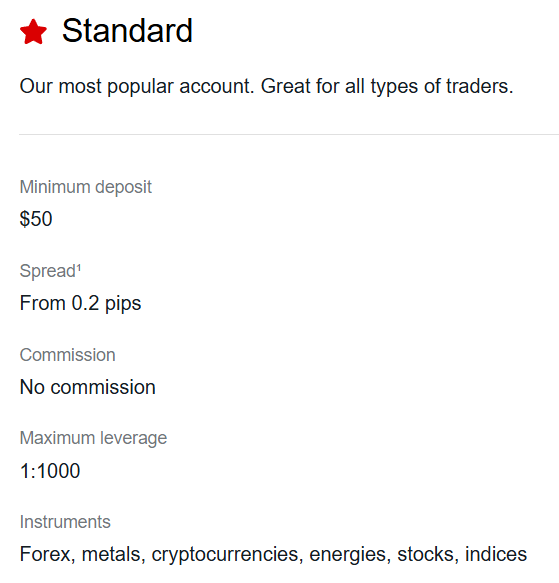Click the Maximum leverage label
Viewport: 559px width, 583px height.
(93, 438)
